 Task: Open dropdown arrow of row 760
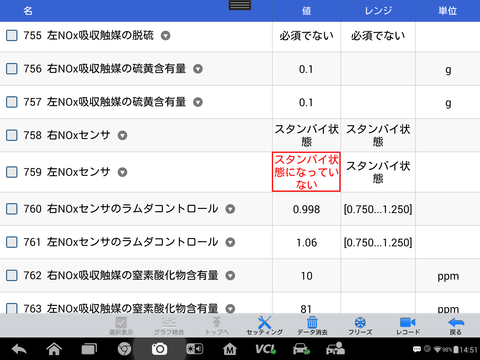point(230,209)
